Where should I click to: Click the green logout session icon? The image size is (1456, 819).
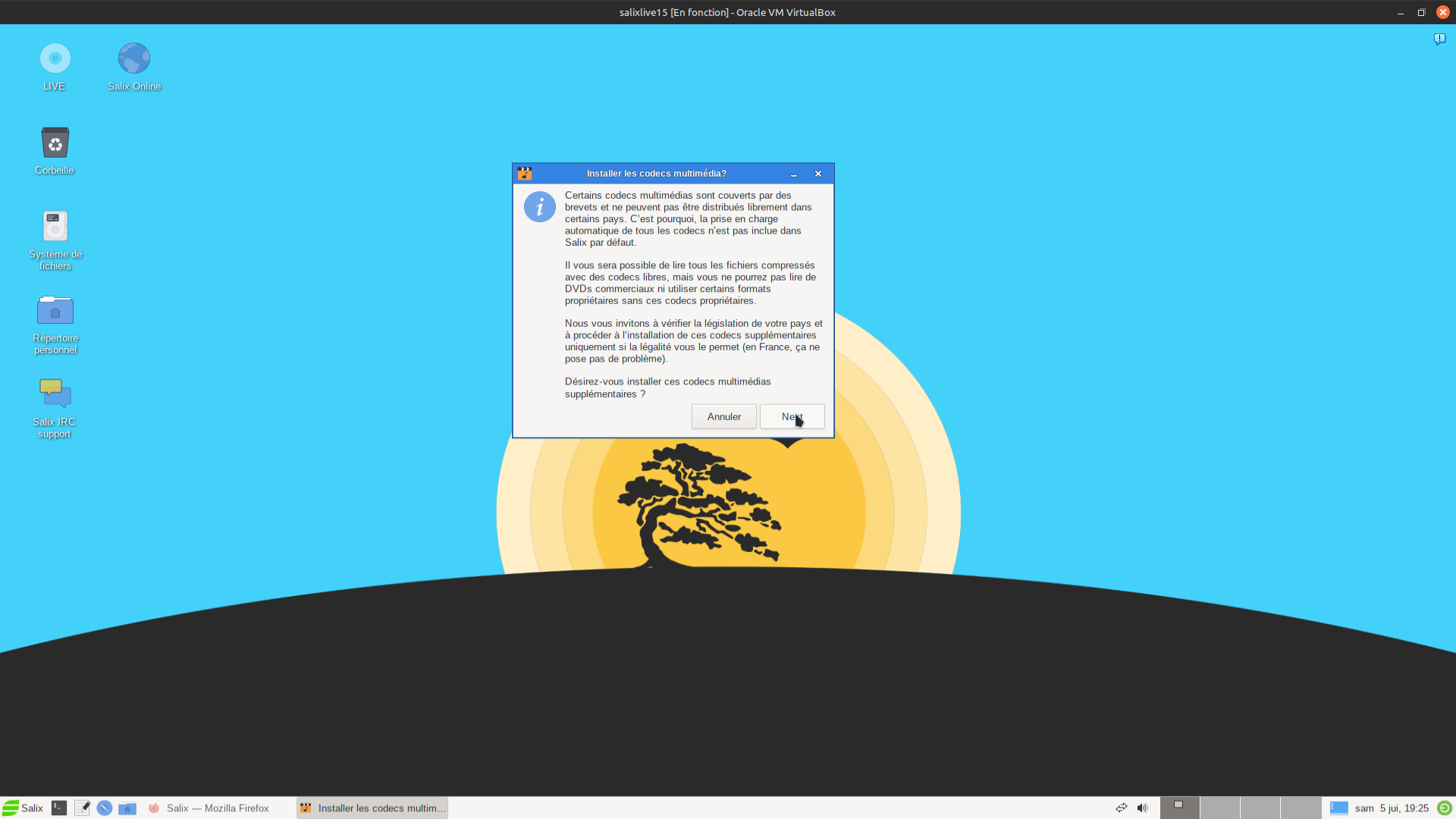(1444, 808)
